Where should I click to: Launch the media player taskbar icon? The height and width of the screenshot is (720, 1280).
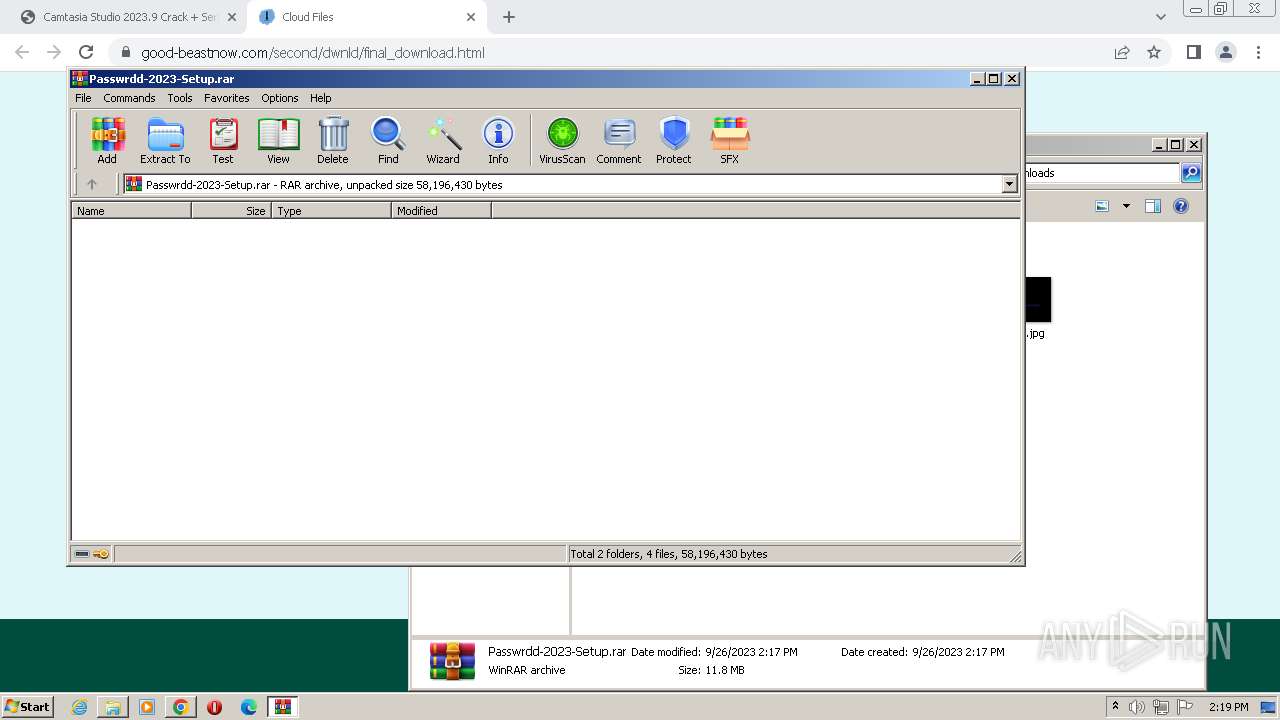[x=147, y=707]
